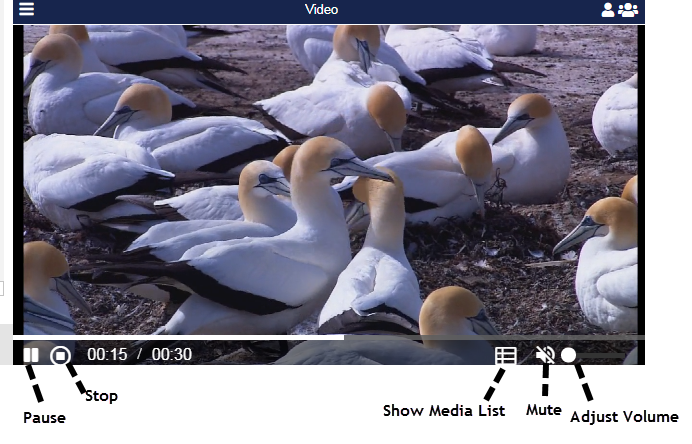This screenshot has height=444, width=692.
Task: Click the played portion of progress bar
Action: 180,337
